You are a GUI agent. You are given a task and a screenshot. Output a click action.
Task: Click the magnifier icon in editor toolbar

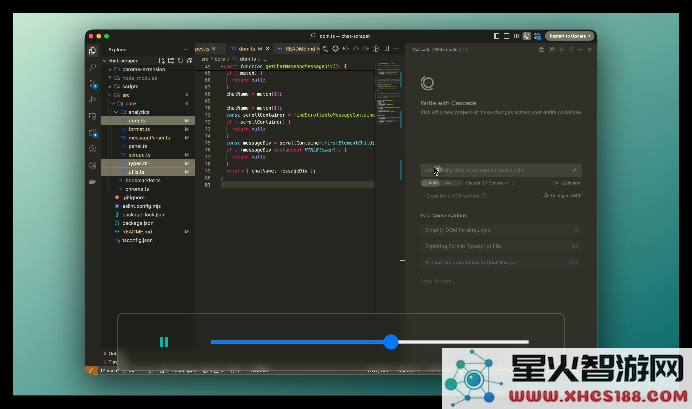[x=325, y=49]
